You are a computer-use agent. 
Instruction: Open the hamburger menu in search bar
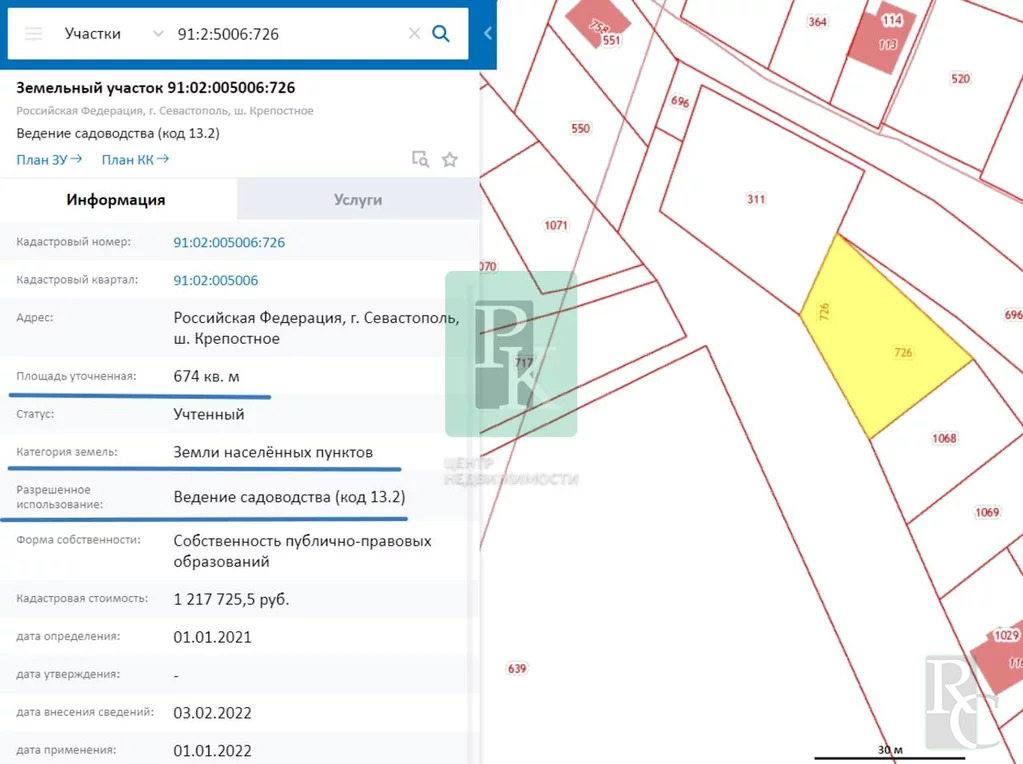coord(33,34)
